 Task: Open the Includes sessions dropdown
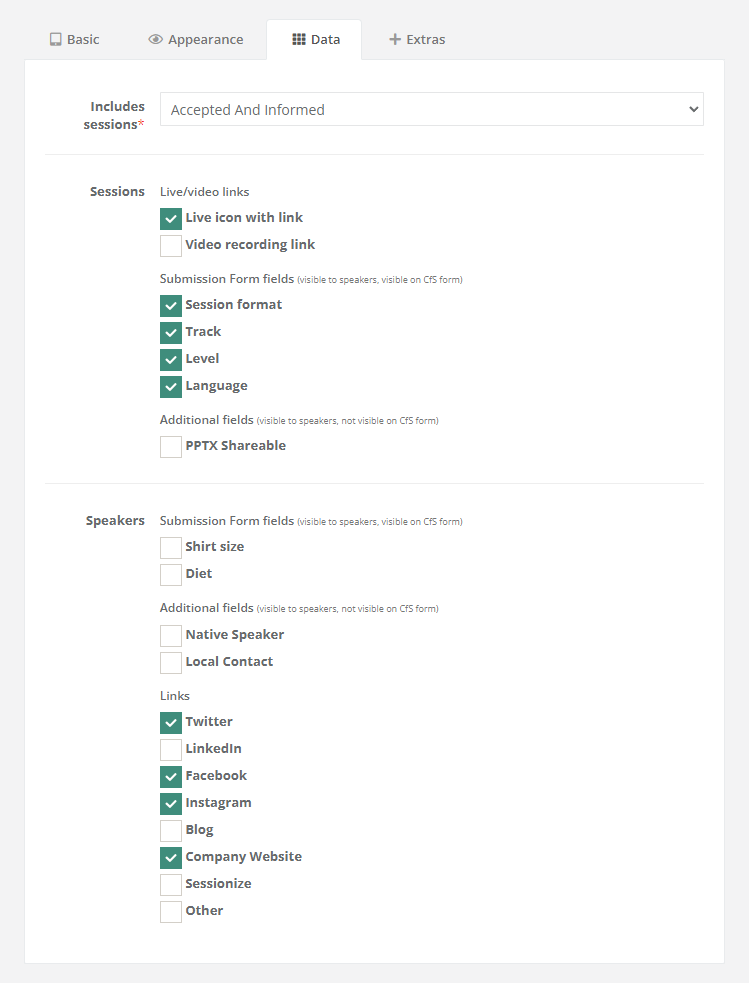pos(431,110)
